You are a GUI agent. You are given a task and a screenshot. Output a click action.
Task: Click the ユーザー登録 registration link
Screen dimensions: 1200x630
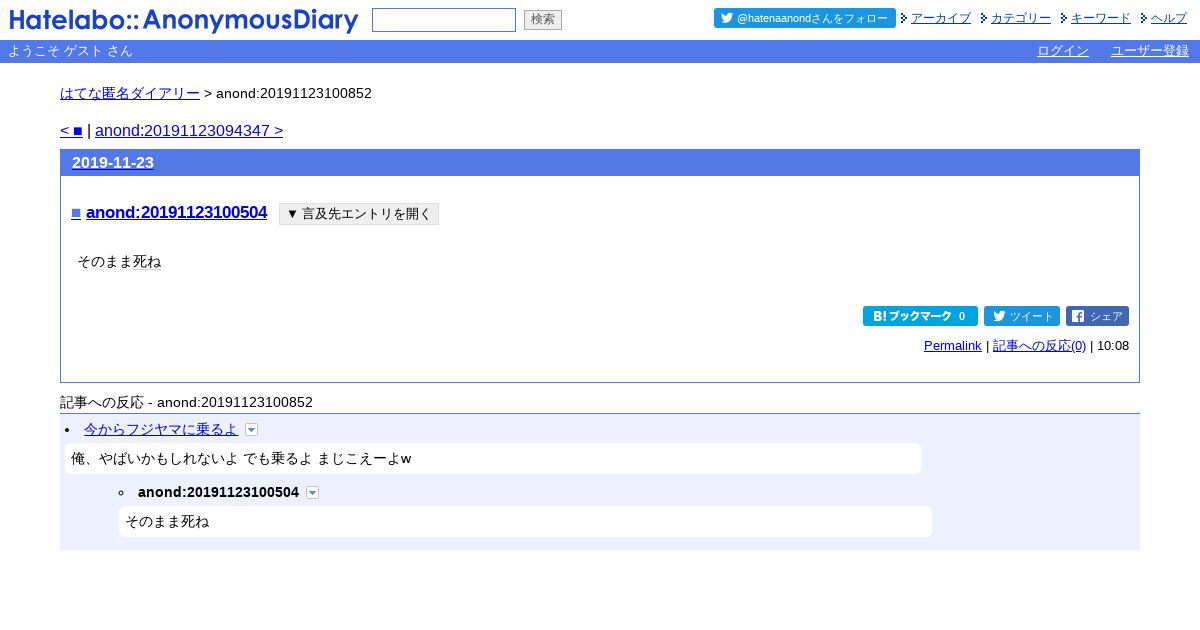click(x=1150, y=51)
